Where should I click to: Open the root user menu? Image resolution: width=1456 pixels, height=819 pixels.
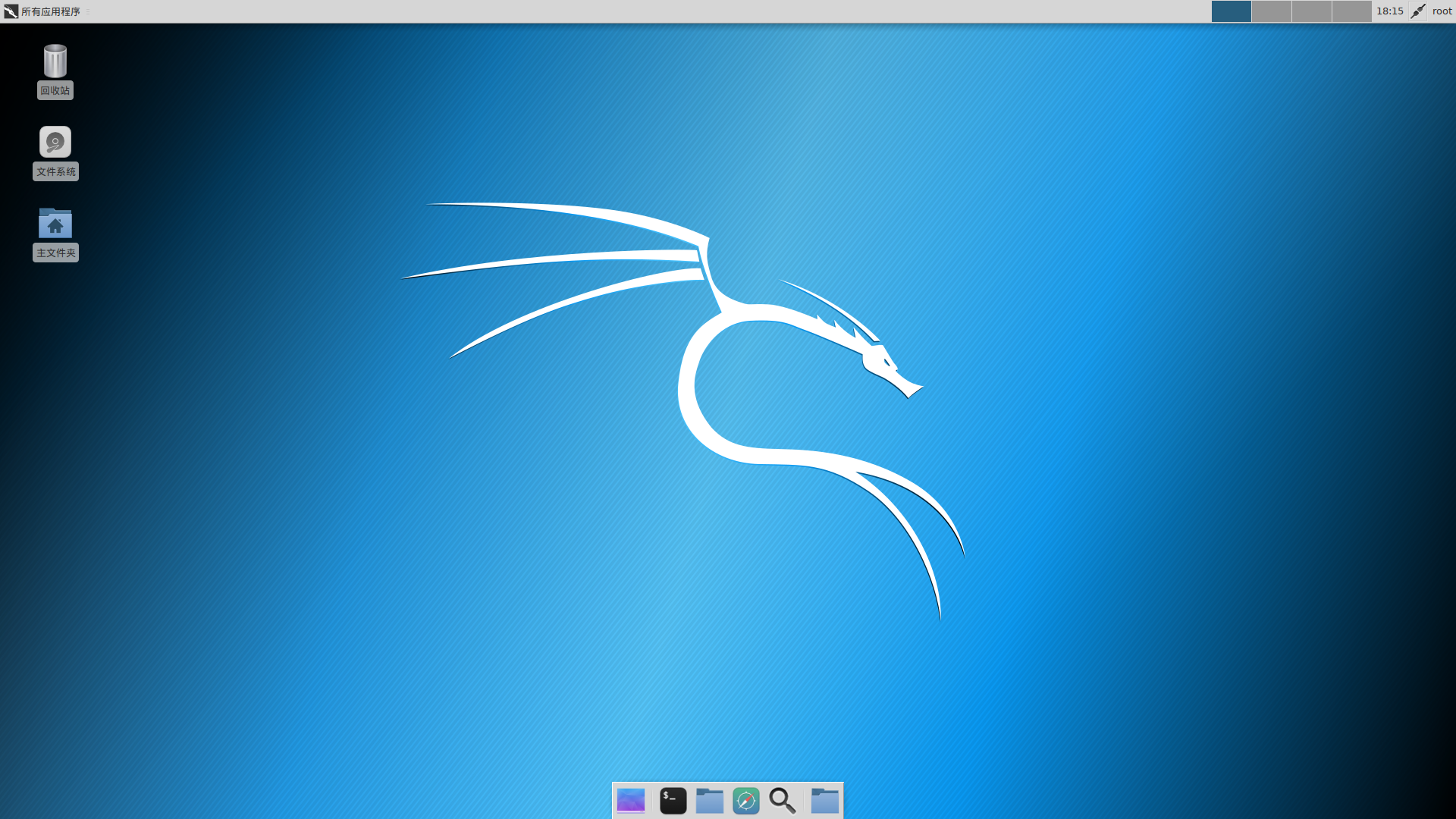[1442, 11]
